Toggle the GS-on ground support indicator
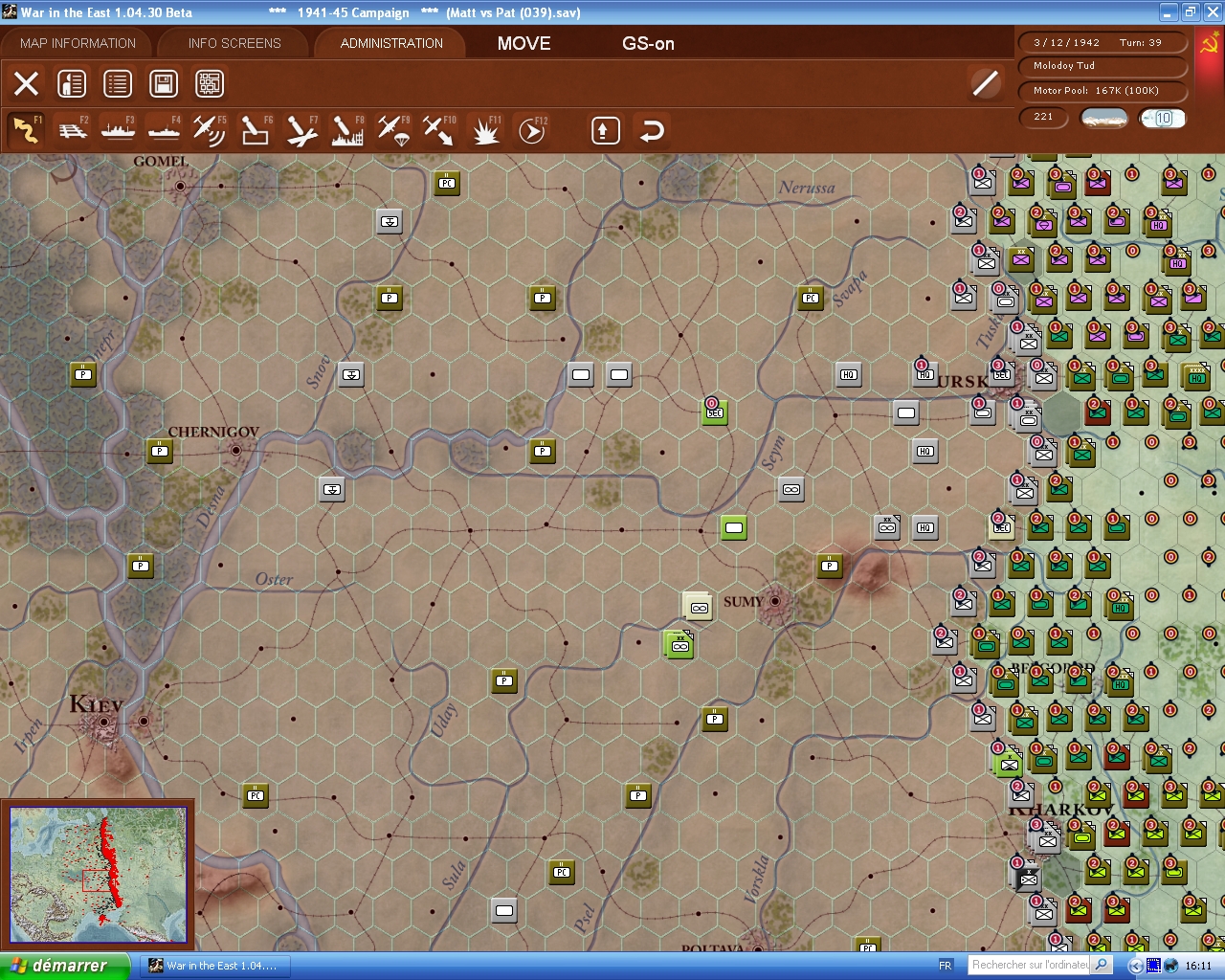This screenshot has width=1225, height=980. 648,43
